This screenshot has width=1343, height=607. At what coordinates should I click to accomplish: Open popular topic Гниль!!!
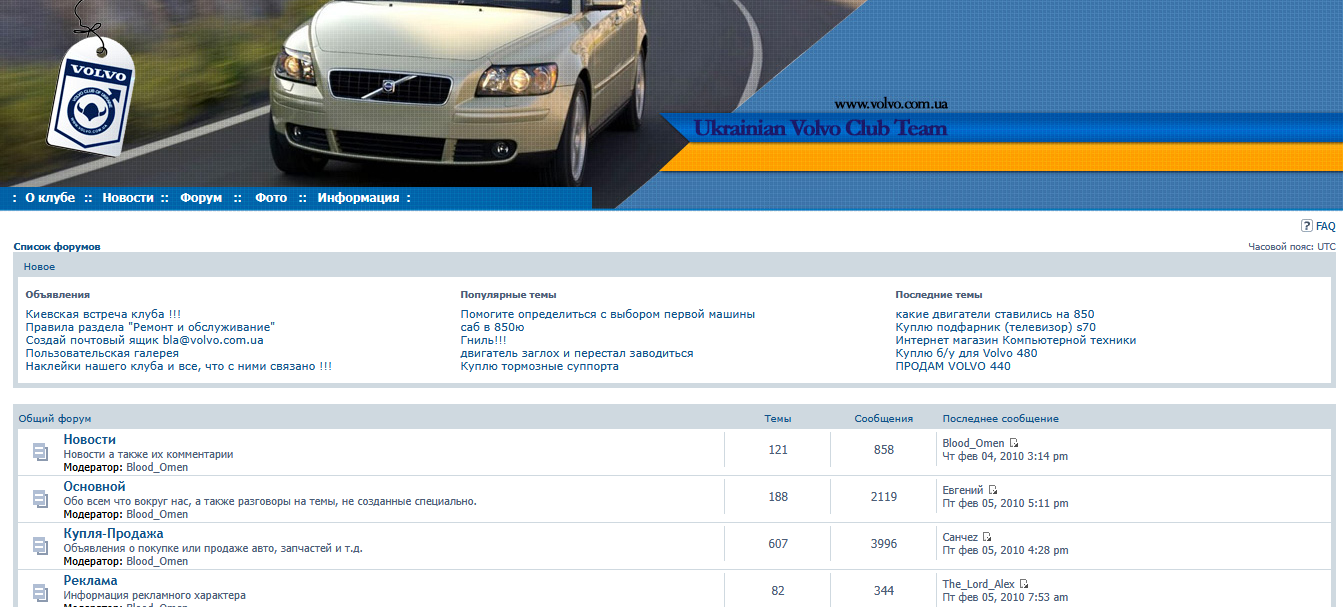483,340
